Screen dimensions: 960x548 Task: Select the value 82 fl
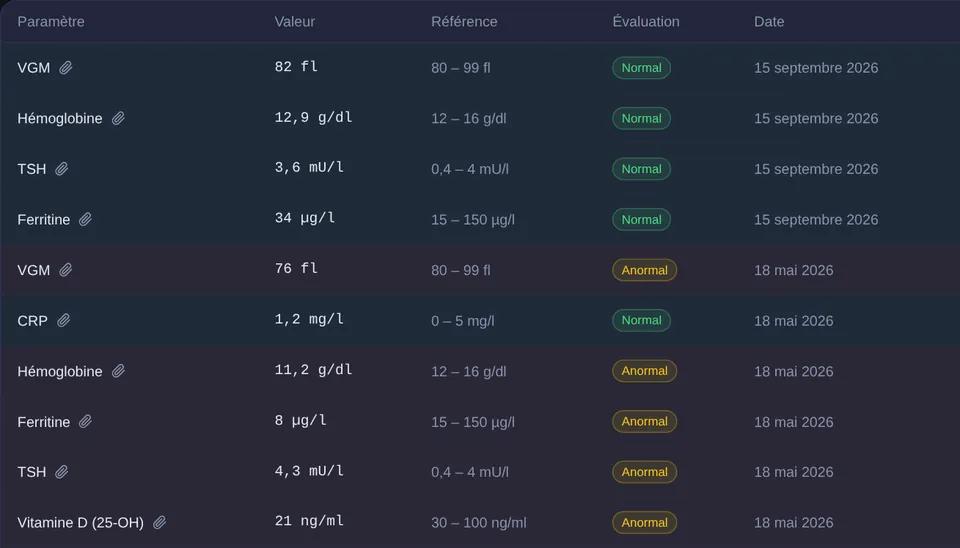pos(296,67)
